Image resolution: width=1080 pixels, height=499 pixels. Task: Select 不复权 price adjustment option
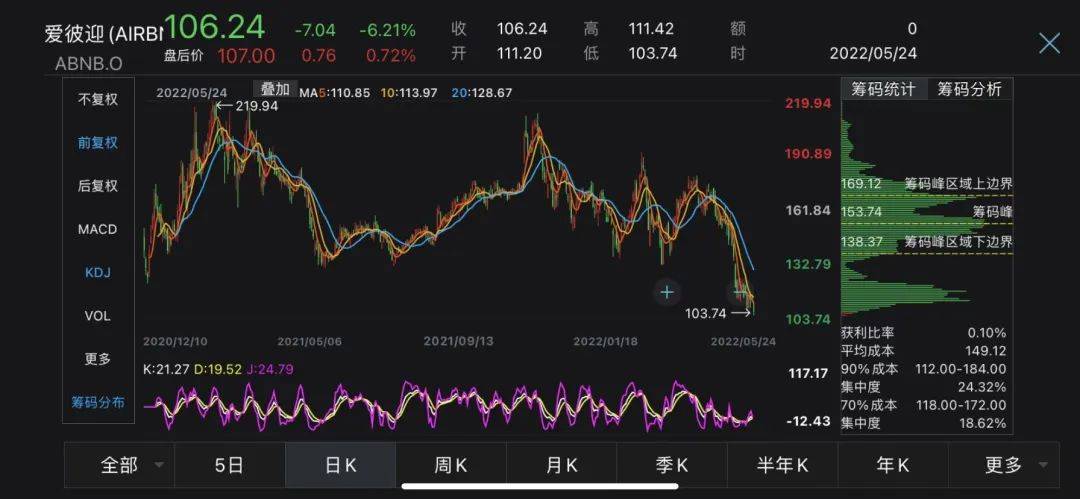click(x=98, y=100)
